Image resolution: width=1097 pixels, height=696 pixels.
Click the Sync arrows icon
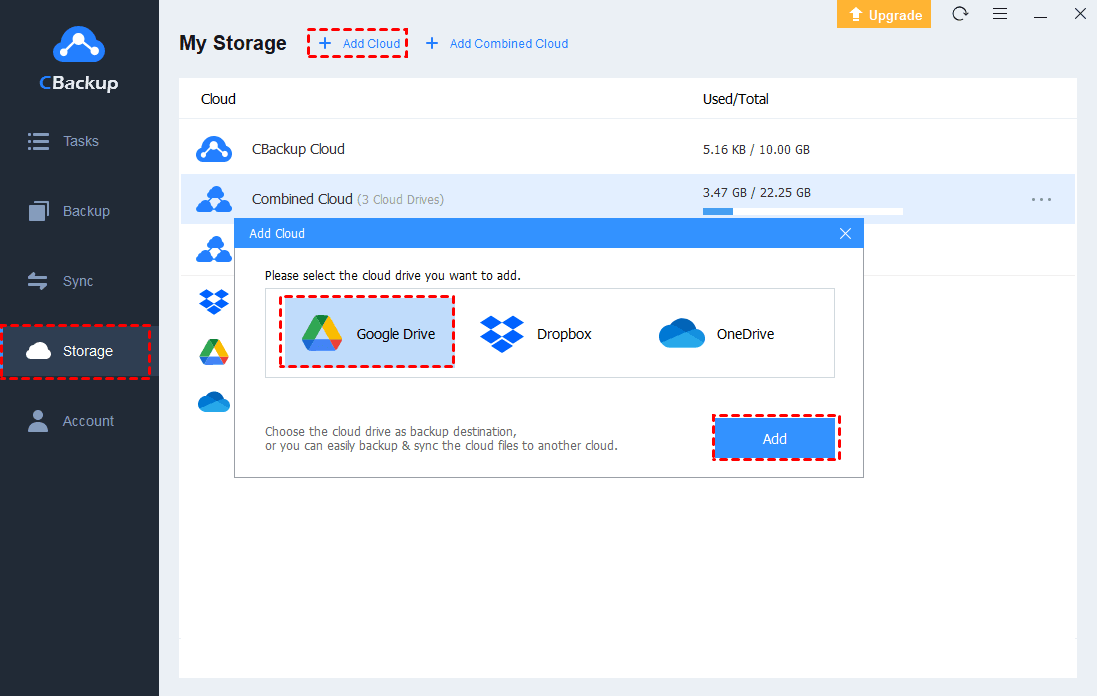[38, 281]
